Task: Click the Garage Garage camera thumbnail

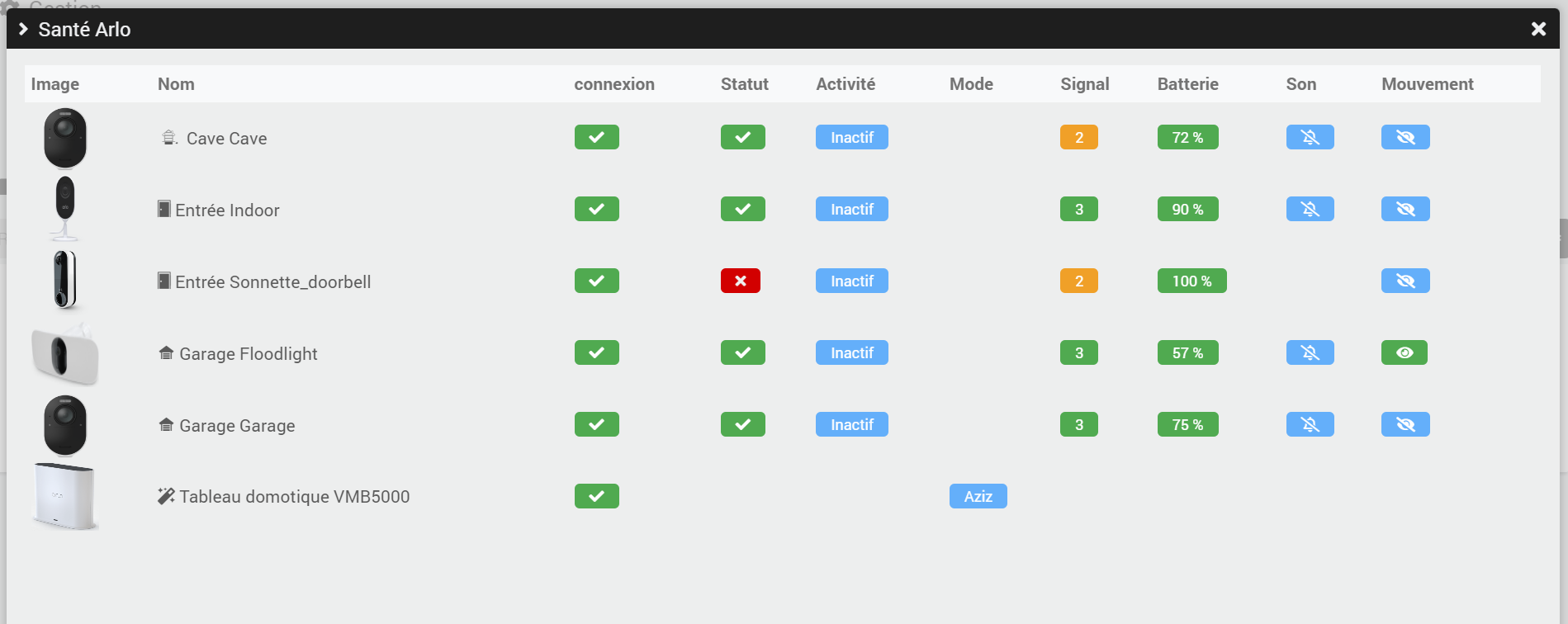Action: pyautogui.click(x=65, y=425)
